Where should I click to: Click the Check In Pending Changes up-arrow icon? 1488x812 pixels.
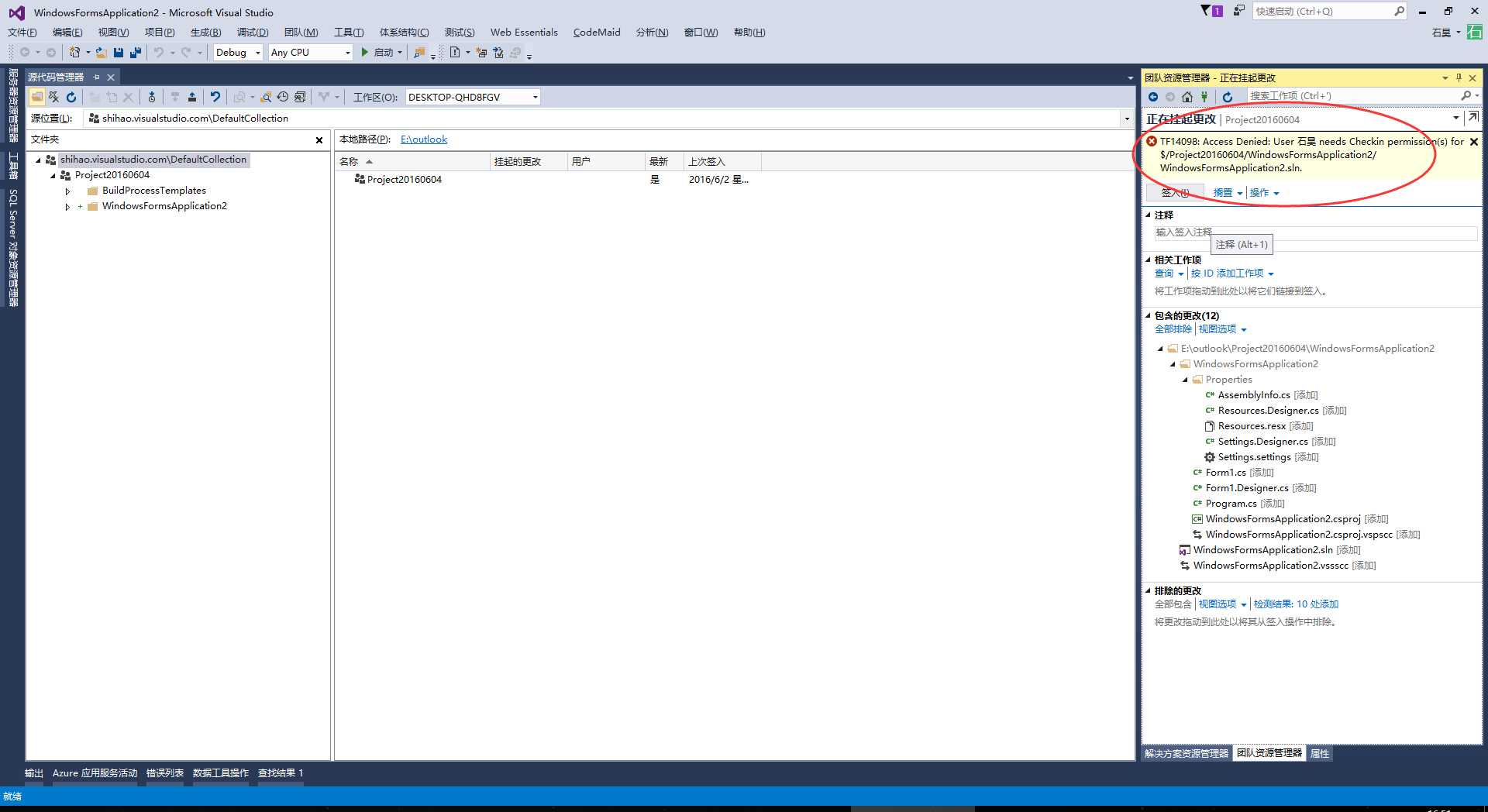(x=192, y=97)
